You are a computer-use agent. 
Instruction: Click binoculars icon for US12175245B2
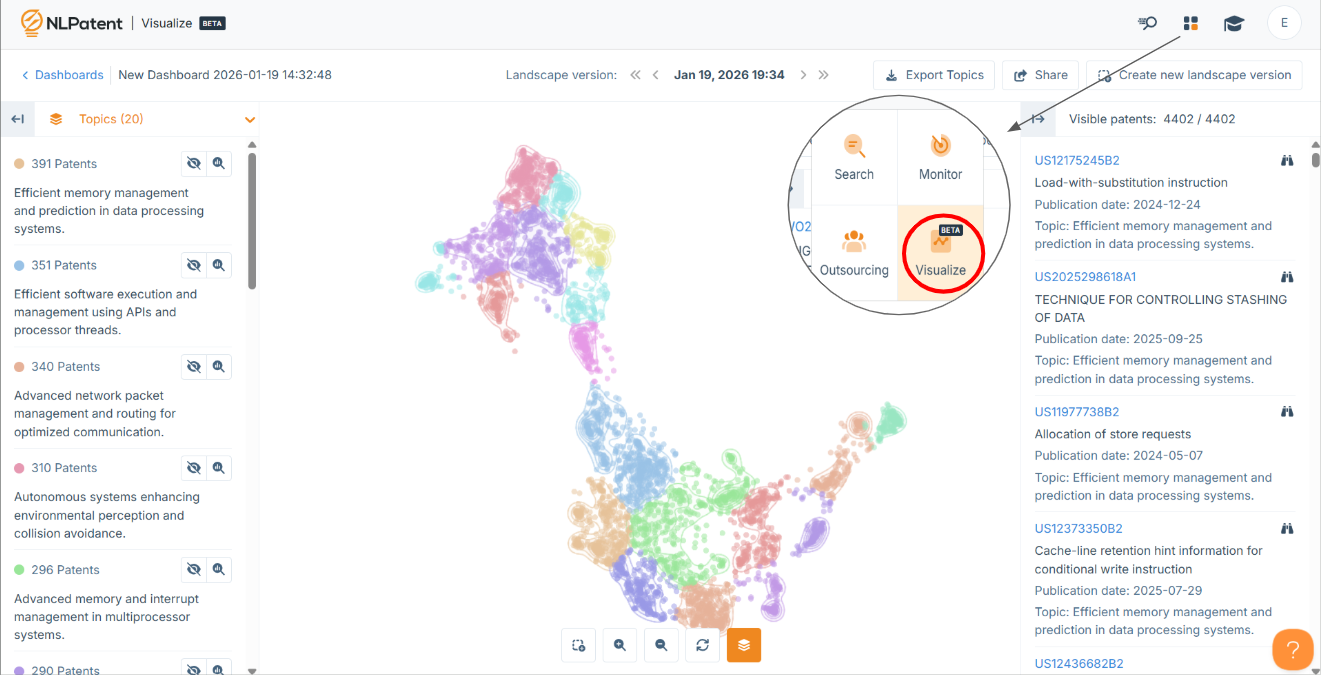[x=1288, y=160]
